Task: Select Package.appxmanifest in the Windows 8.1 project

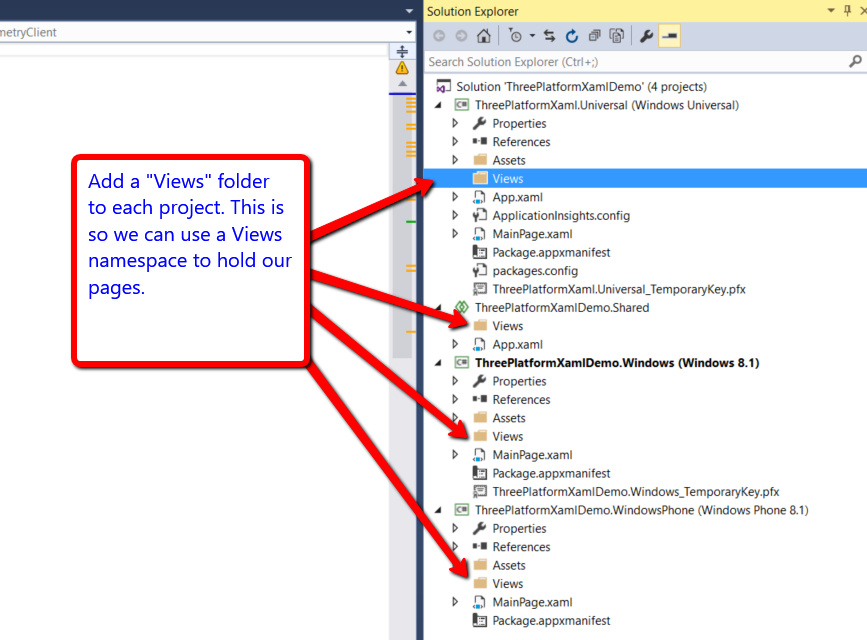Action: (x=550, y=474)
